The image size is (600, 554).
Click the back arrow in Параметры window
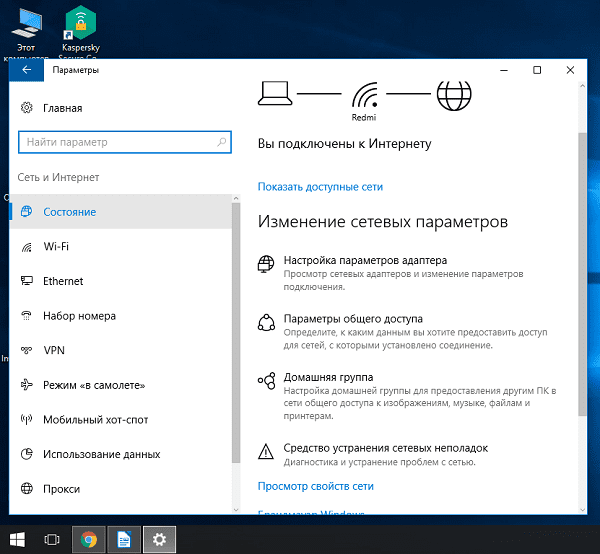pyautogui.click(x=26, y=70)
